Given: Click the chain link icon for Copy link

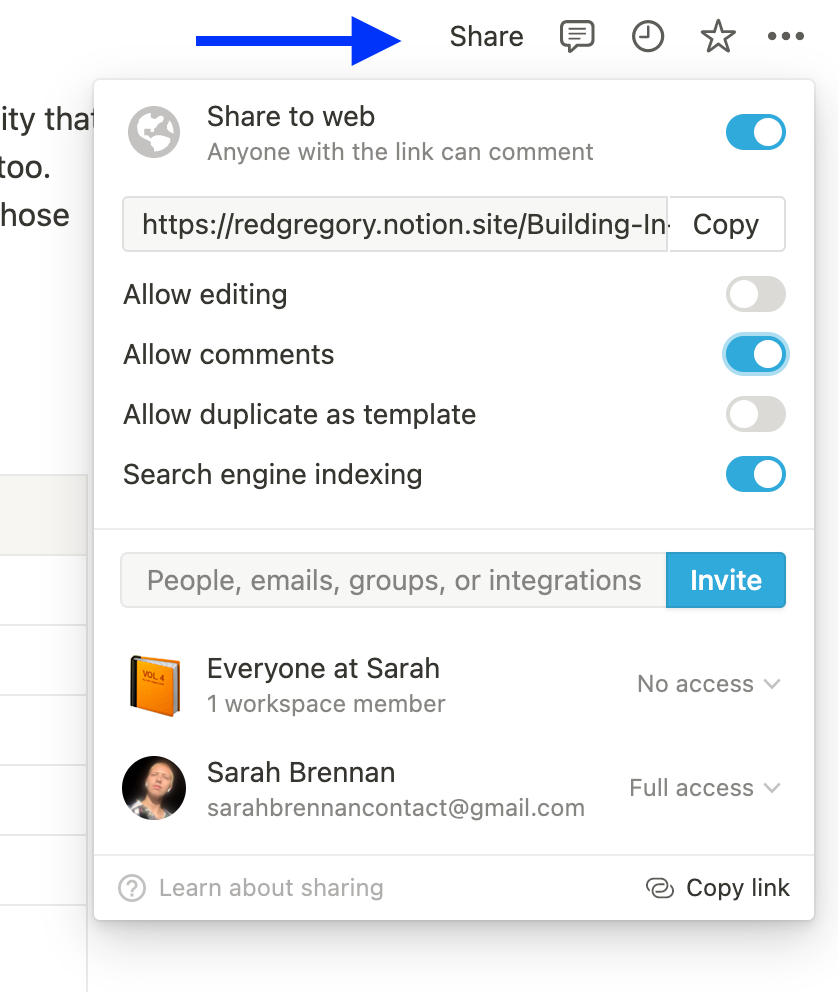Looking at the screenshot, I should 660,888.
